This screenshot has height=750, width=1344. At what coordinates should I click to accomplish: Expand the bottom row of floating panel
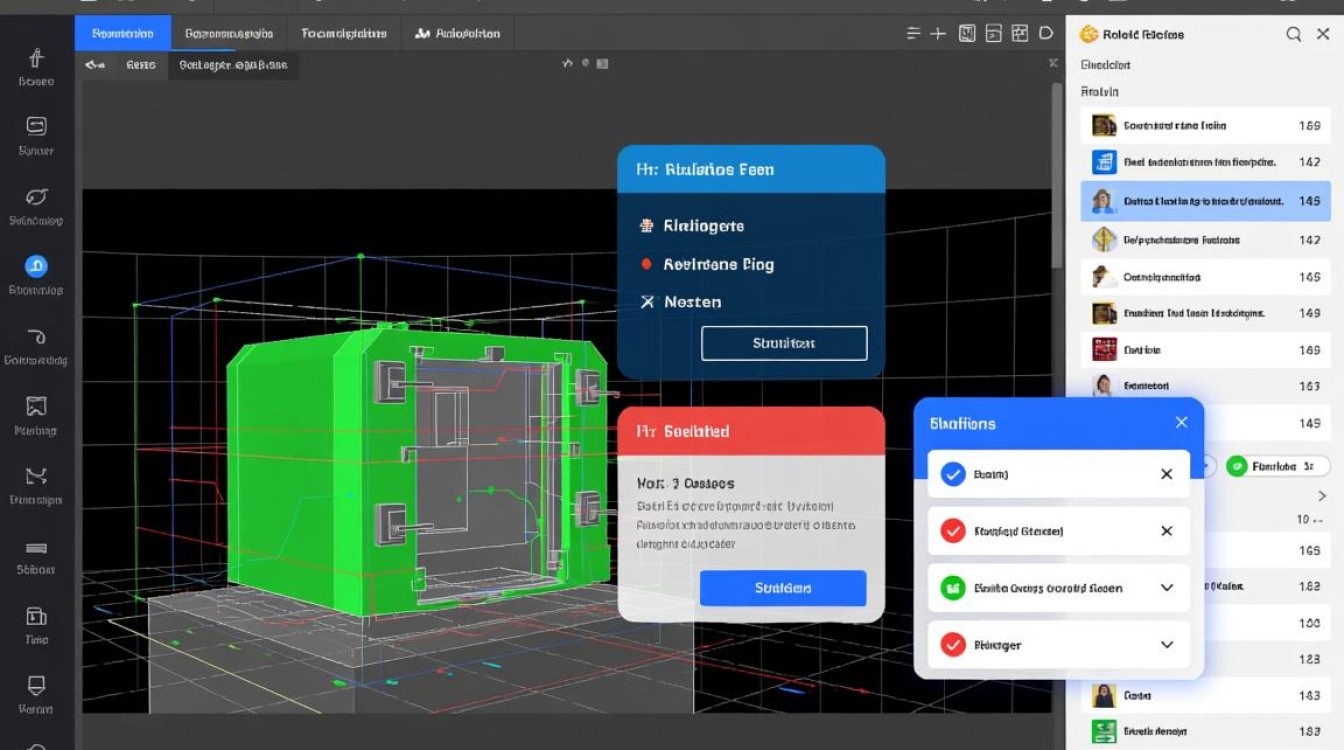pos(1166,645)
